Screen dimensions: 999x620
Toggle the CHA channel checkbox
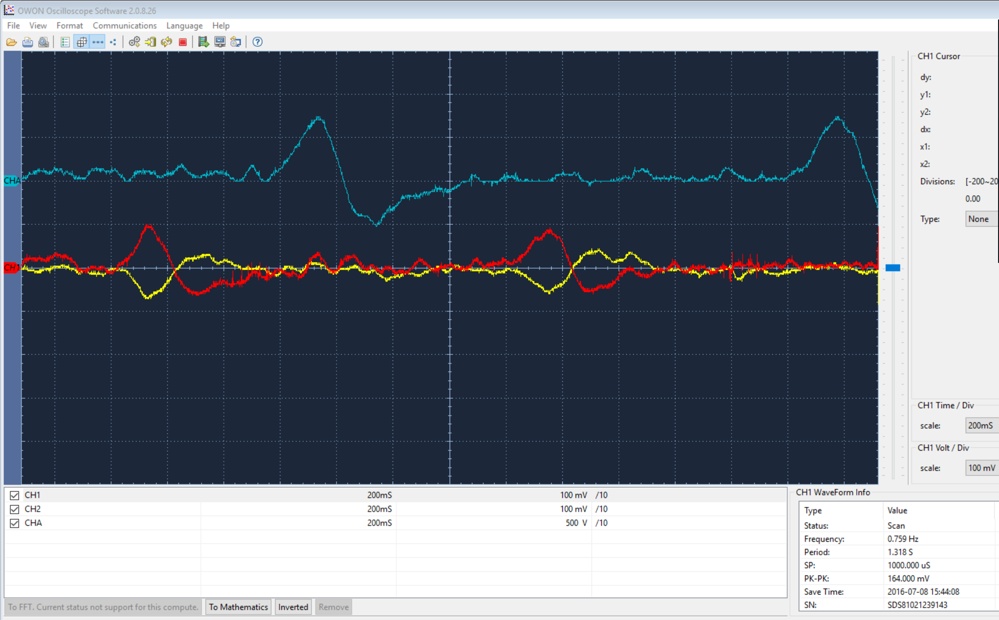pyautogui.click(x=14, y=523)
